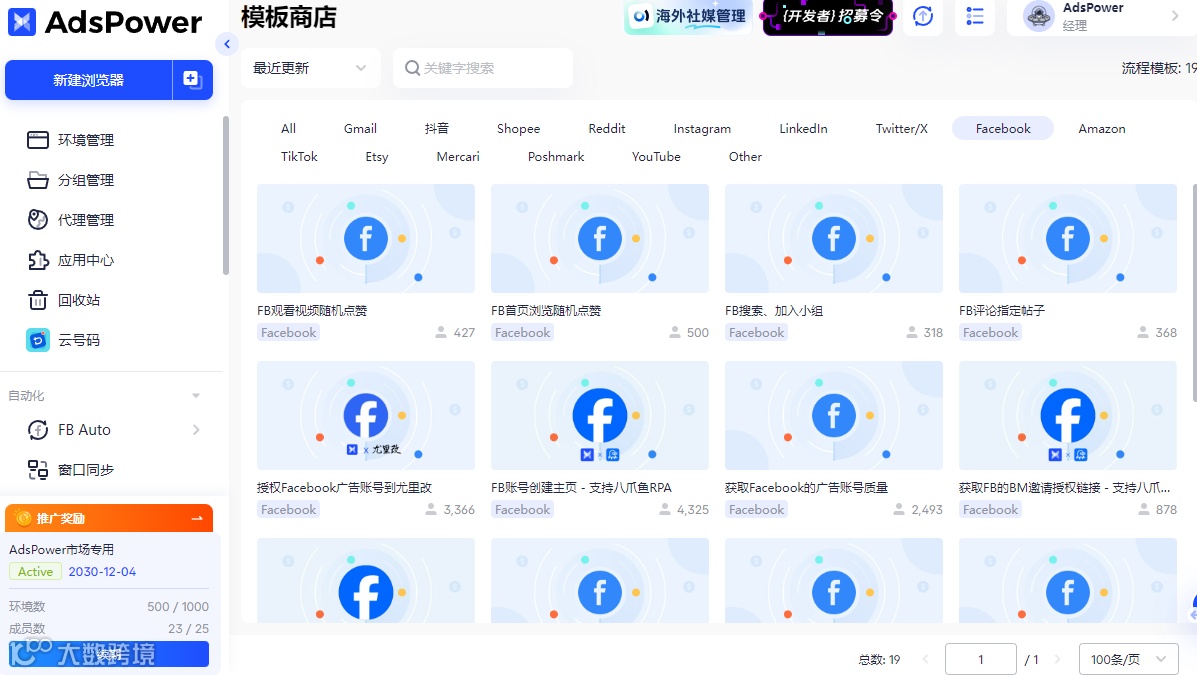Open the FB首页浏览随机点赞 template thumbnail
The height and width of the screenshot is (675, 1197).
point(600,238)
